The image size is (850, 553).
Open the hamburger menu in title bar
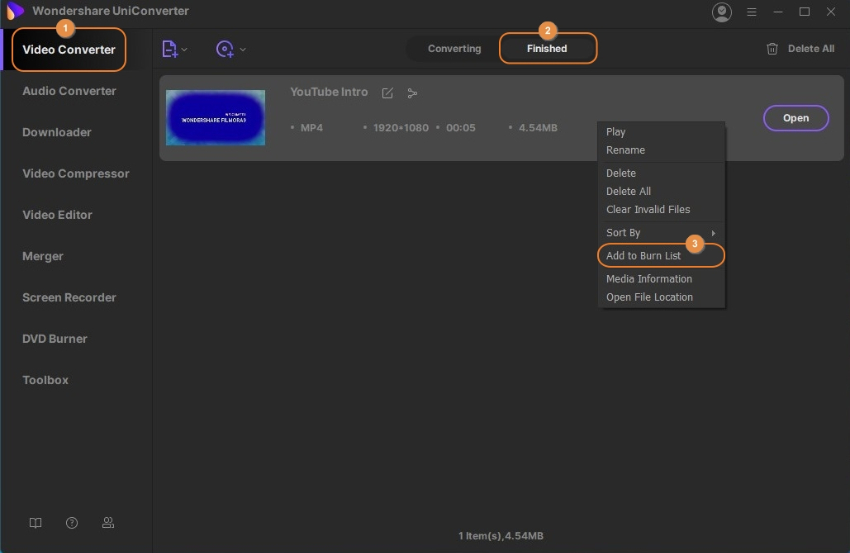752,12
